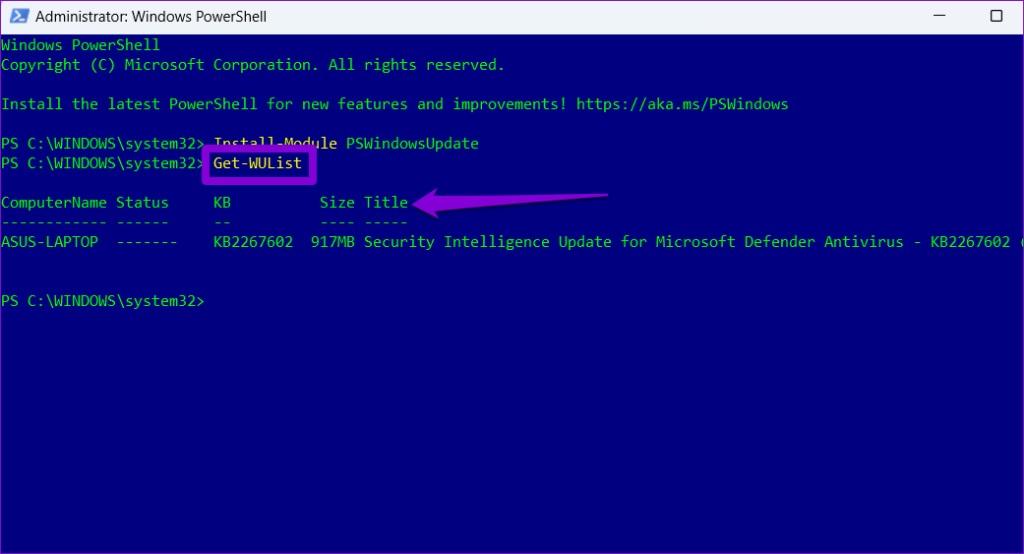Click the Title column header
The width and height of the screenshot is (1024, 554).
(386, 203)
